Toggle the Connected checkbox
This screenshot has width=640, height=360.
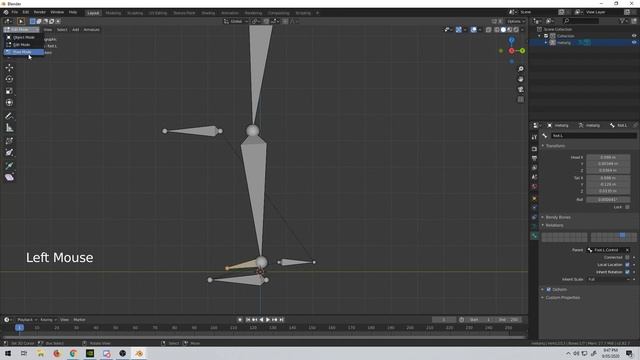click(627, 257)
